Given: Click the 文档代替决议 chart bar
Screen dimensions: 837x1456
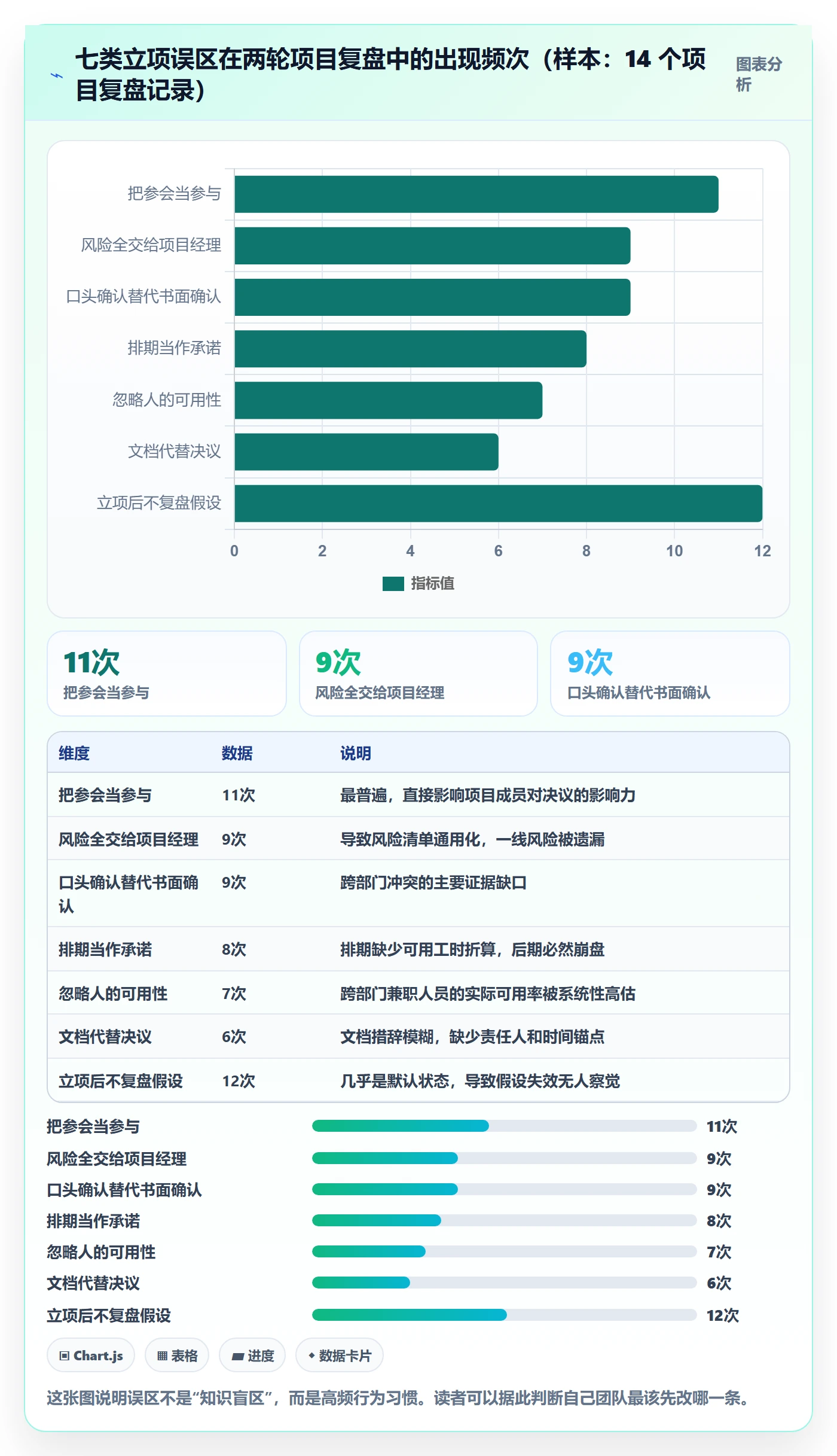Looking at the screenshot, I should (x=366, y=452).
